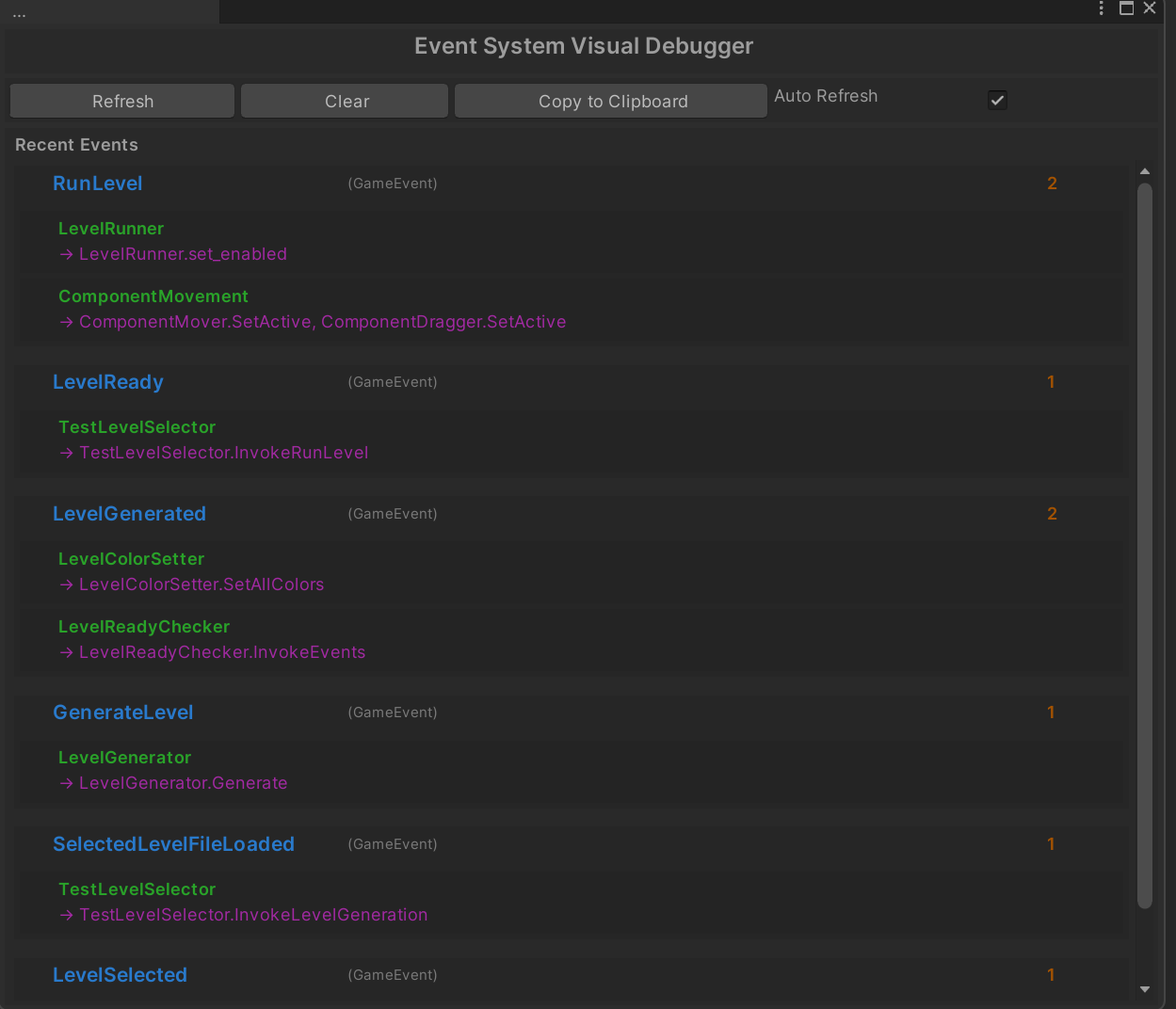Click the invocation count badge beside RunLevel

(x=1052, y=184)
